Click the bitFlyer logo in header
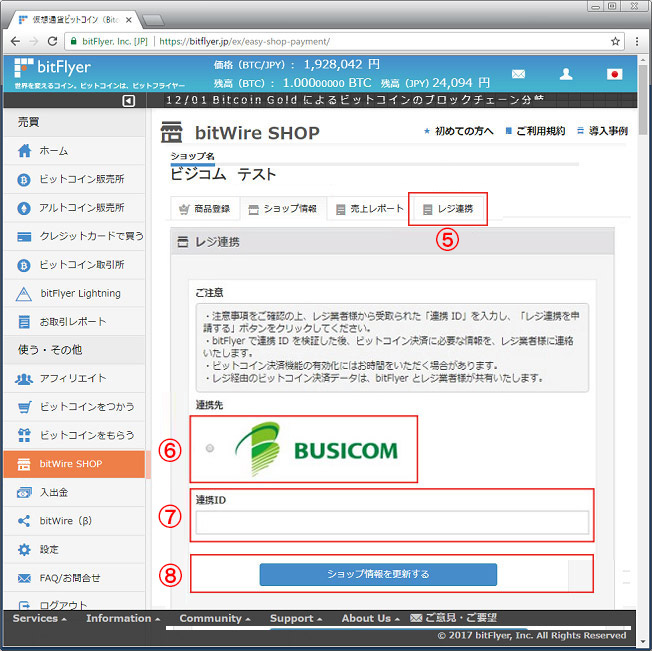The width and height of the screenshot is (652, 651). coord(52,67)
